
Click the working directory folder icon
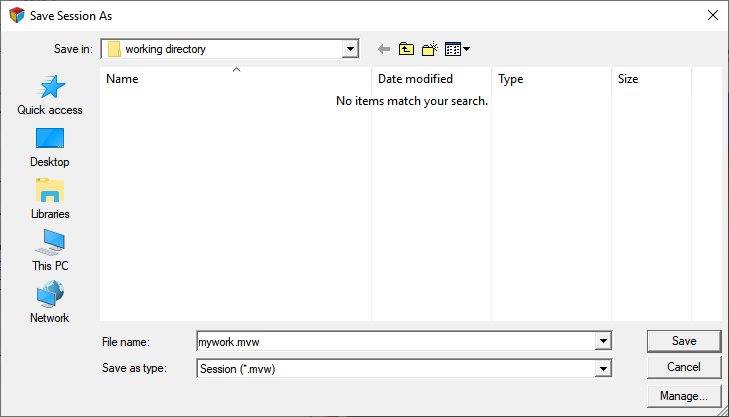tap(114, 49)
